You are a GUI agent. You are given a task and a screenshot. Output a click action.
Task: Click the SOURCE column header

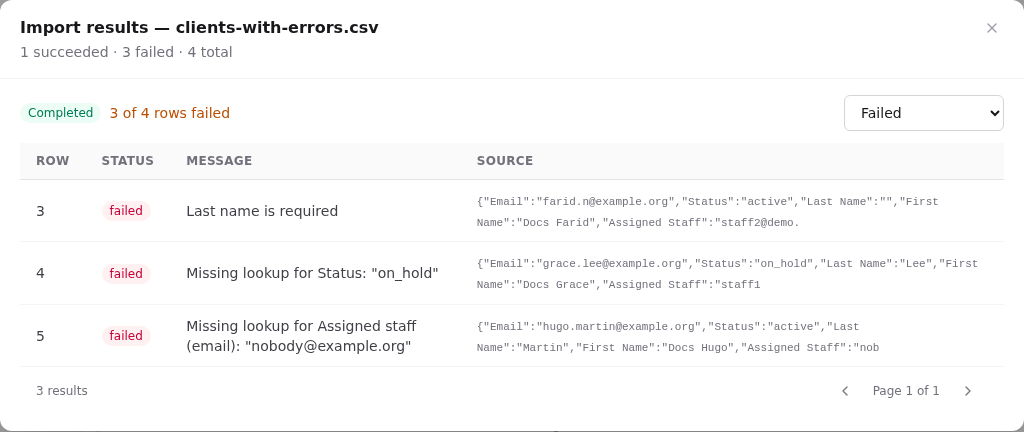[x=505, y=161]
